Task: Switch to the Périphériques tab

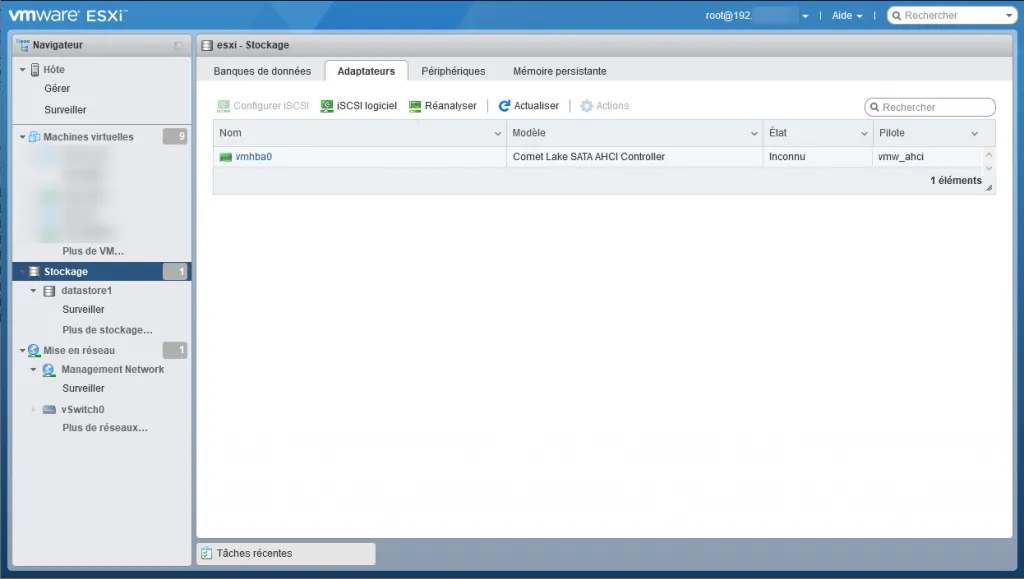Action: click(453, 71)
